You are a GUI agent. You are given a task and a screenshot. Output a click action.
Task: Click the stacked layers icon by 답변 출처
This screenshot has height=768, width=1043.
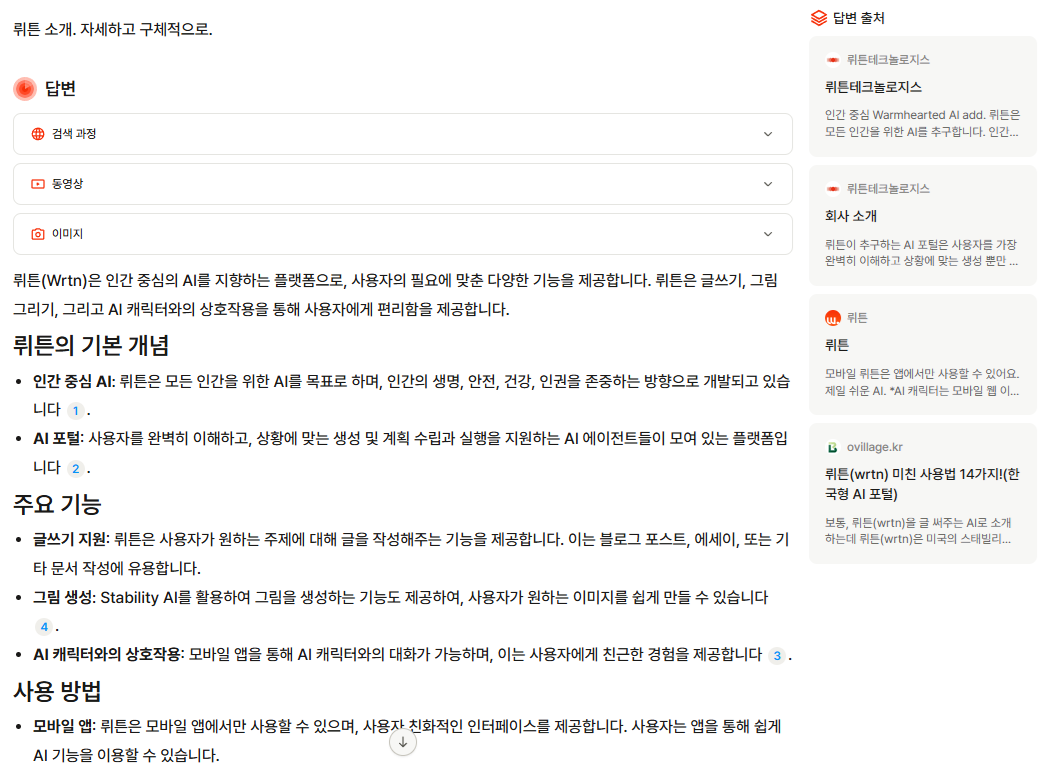[x=819, y=18]
